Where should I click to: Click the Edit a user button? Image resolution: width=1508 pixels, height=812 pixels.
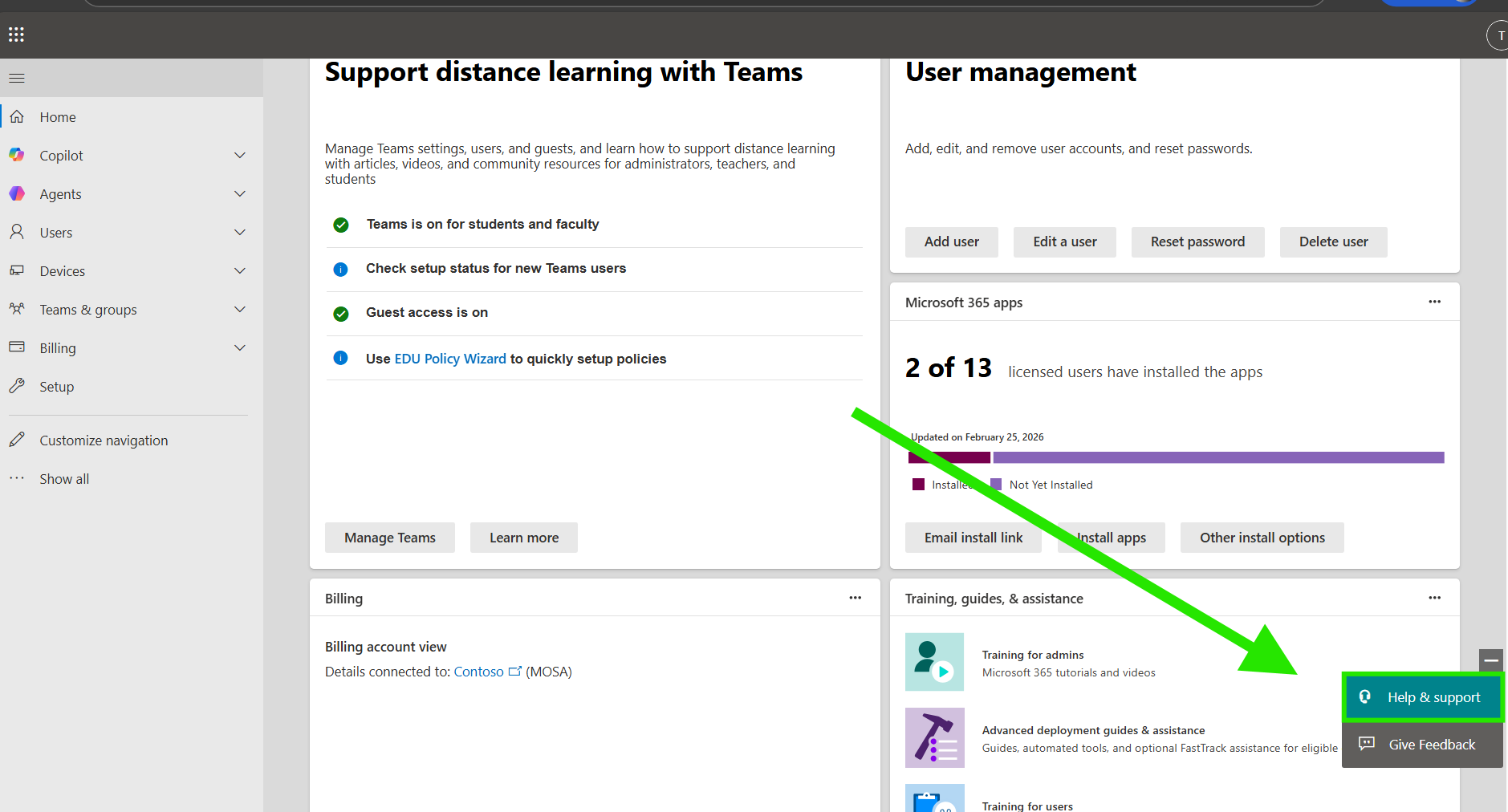click(1065, 242)
